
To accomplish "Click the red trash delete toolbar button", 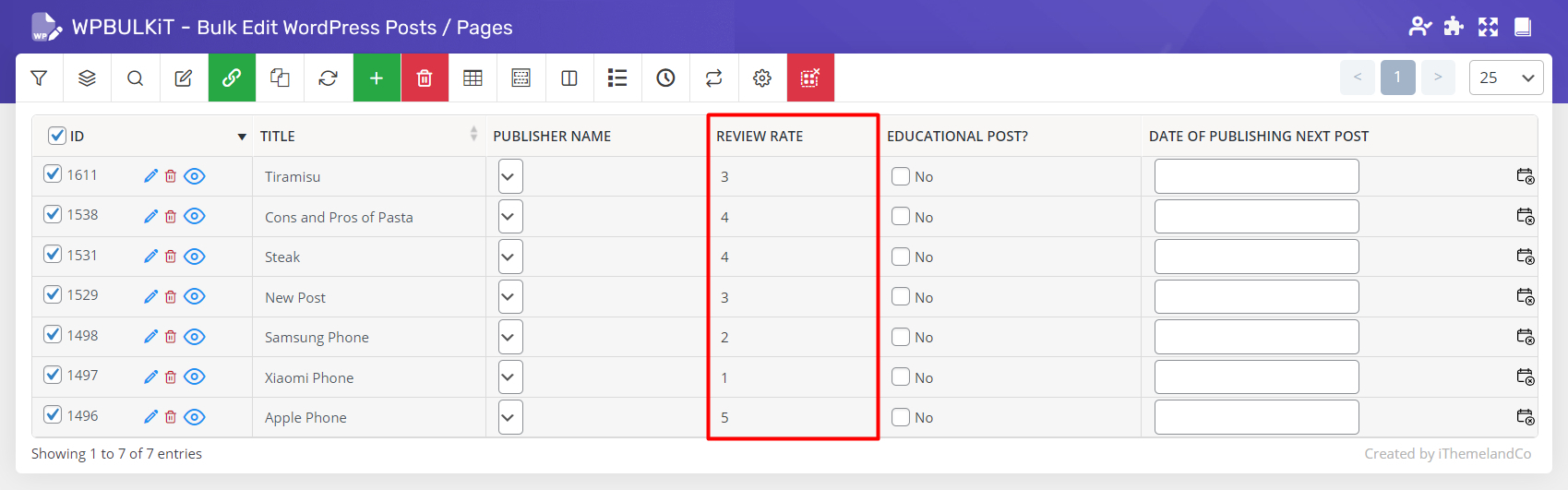I will click(x=425, y=78).
